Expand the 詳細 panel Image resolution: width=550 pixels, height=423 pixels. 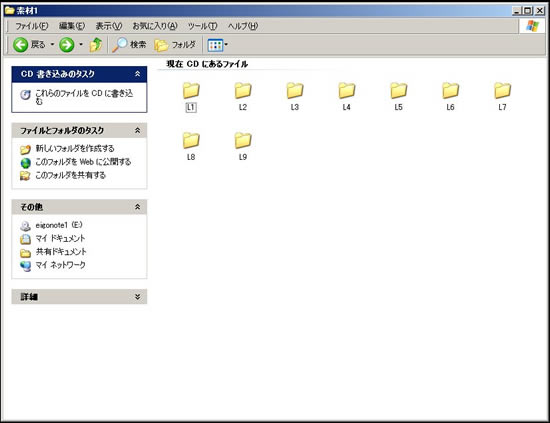(138, 297)
